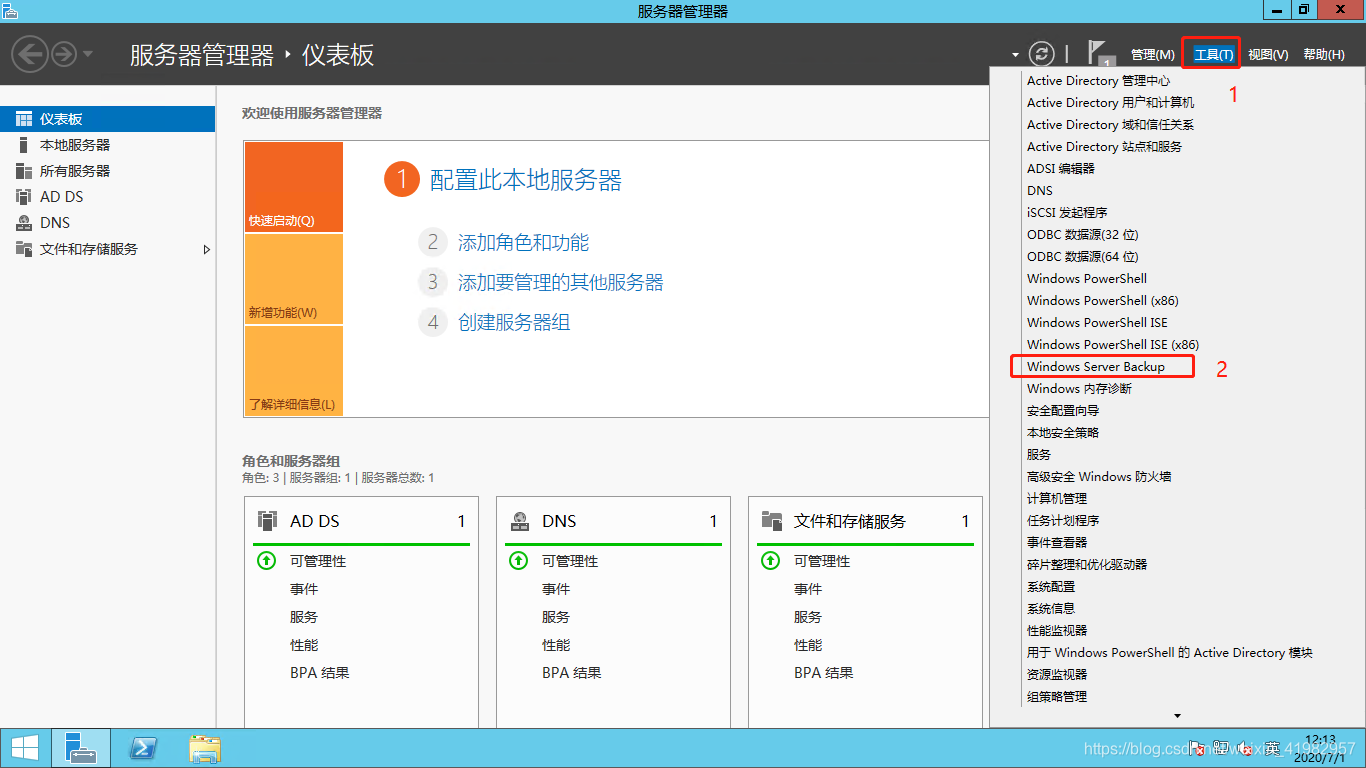Open the Windows Start button
This screenshot has width=1366, height=768.
point(25,748)
